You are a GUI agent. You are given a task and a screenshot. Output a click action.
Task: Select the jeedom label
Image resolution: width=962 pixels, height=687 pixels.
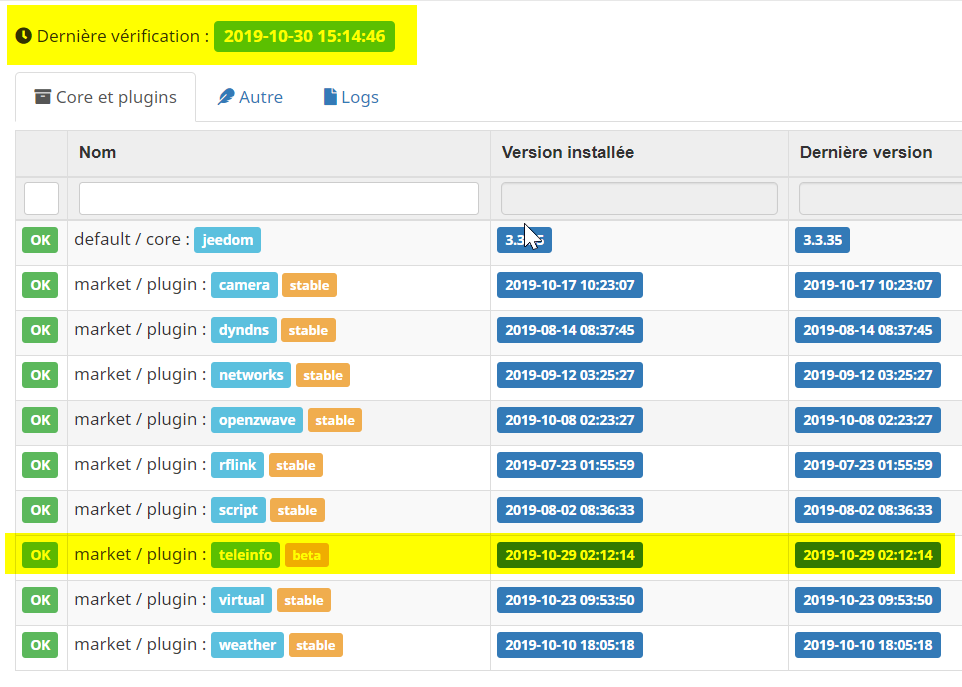click(x=228, y=240)
